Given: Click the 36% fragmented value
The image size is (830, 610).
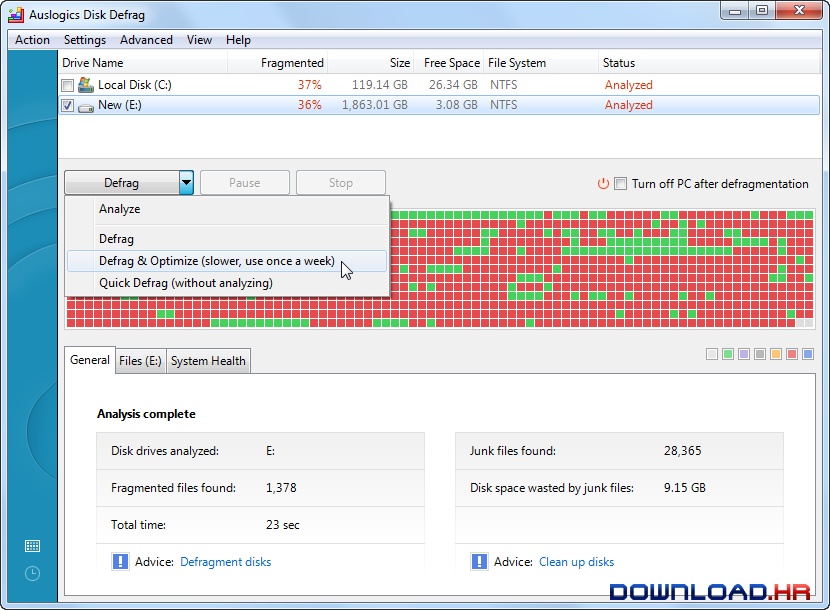Looking at the screenshot, I should click(x=309, y=105).
